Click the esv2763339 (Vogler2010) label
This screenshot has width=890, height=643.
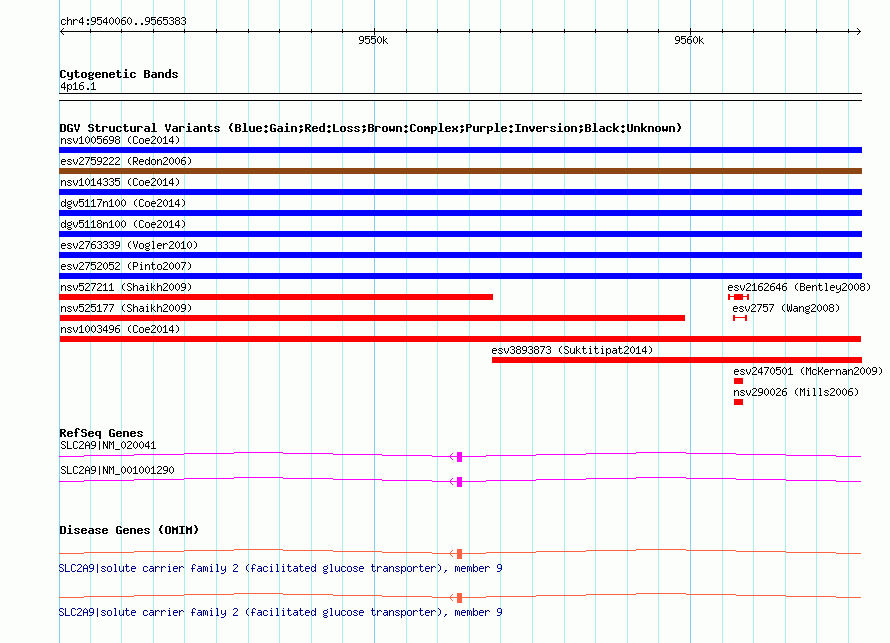[x=129, y=245]
